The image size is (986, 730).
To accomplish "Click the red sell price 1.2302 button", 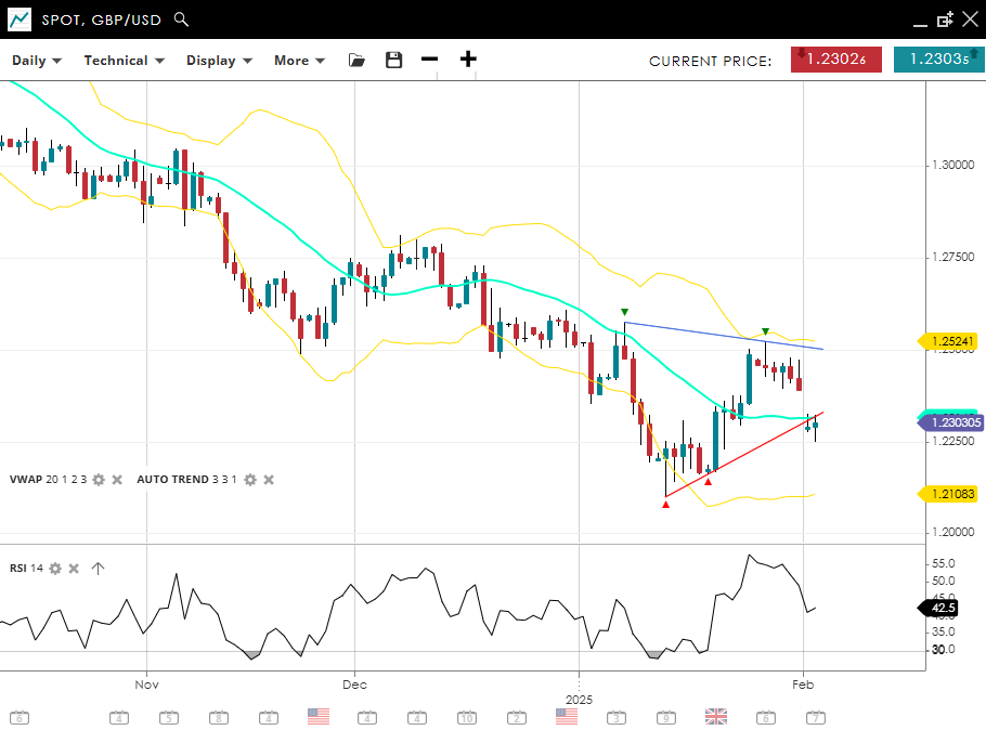I will click(x=836, y=60).
